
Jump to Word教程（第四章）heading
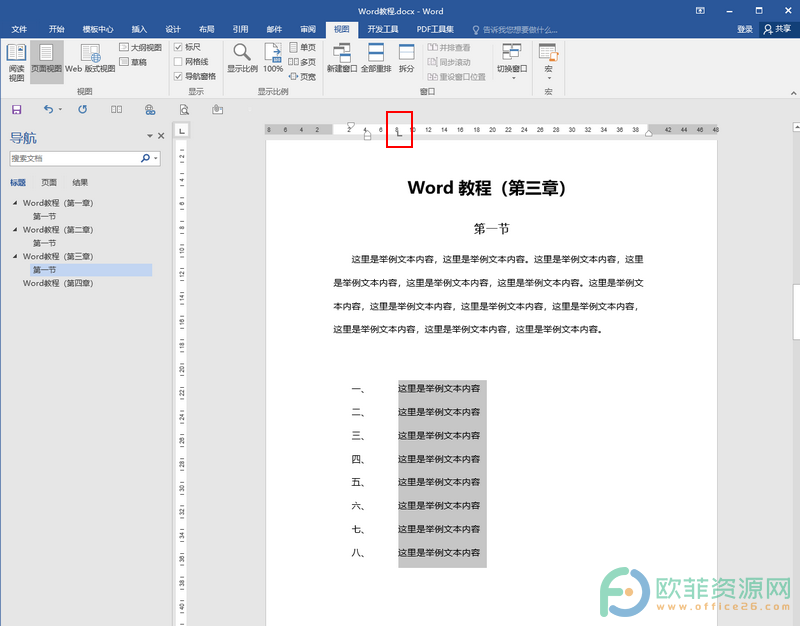click(58, 283)
